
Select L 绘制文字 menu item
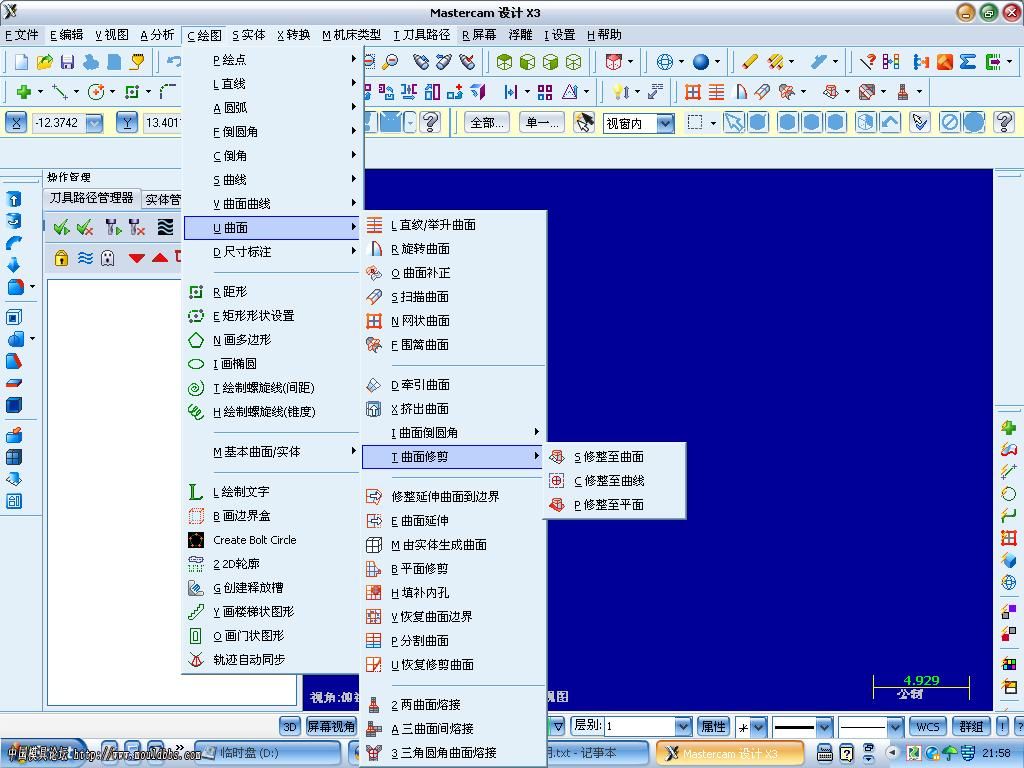click(272, 492)
